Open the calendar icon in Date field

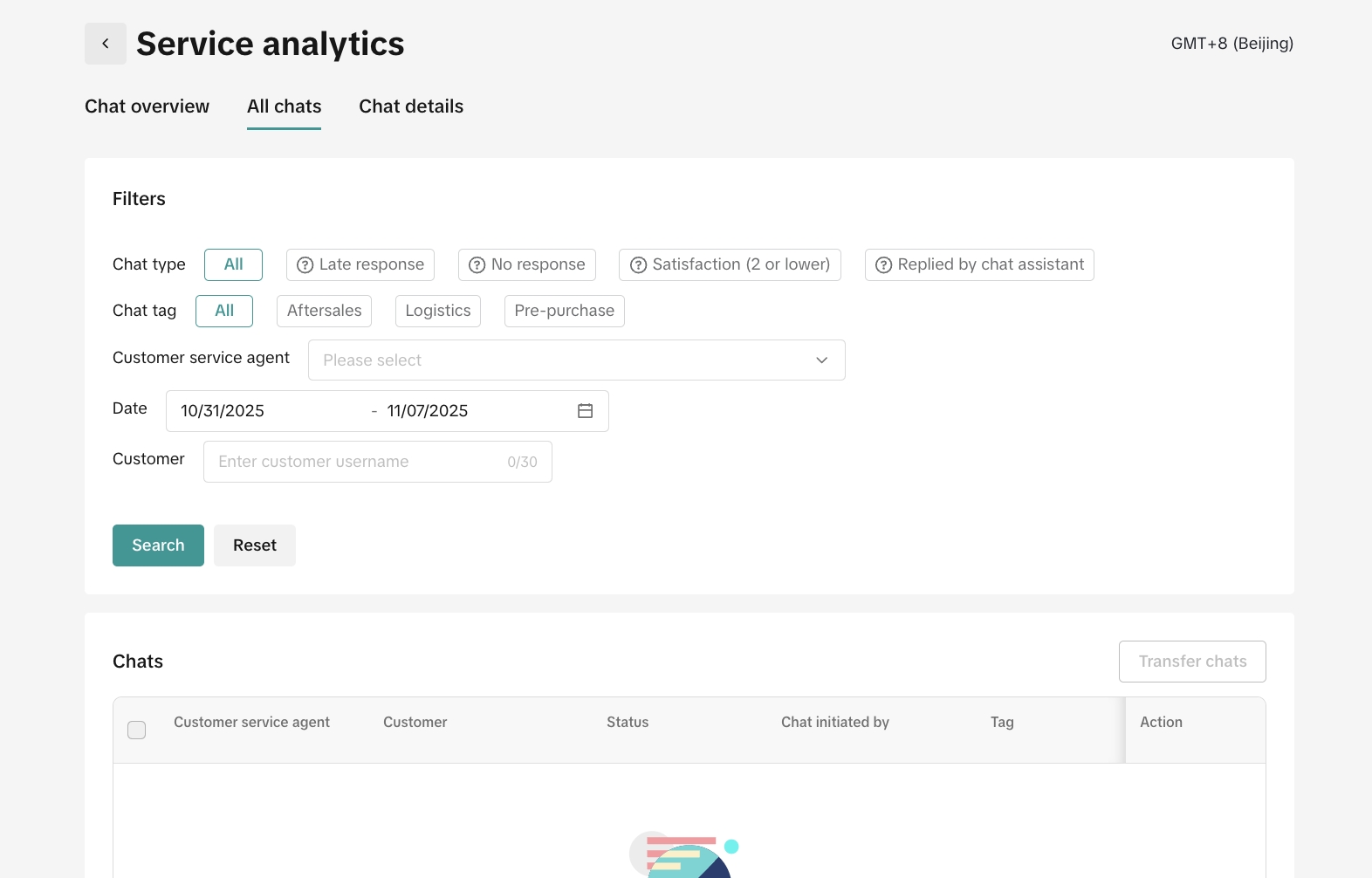585,411
